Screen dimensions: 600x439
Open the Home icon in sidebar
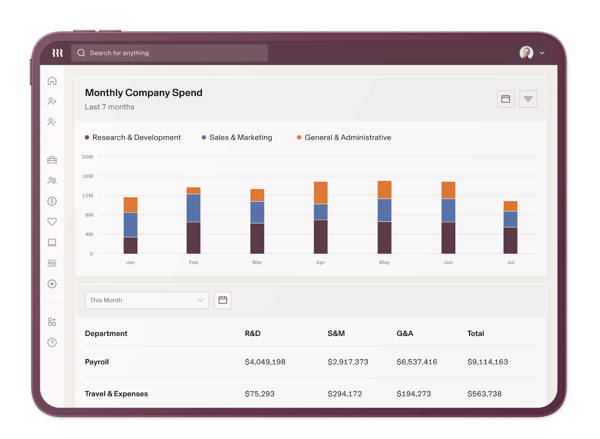[52, 80]
